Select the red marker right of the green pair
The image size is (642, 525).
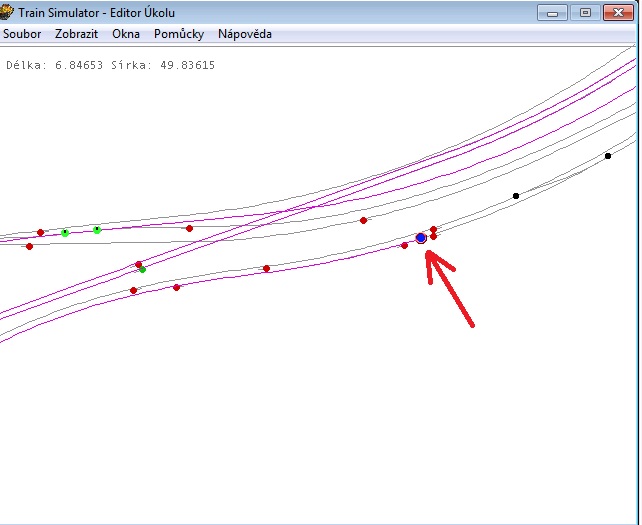pos(189,228)
